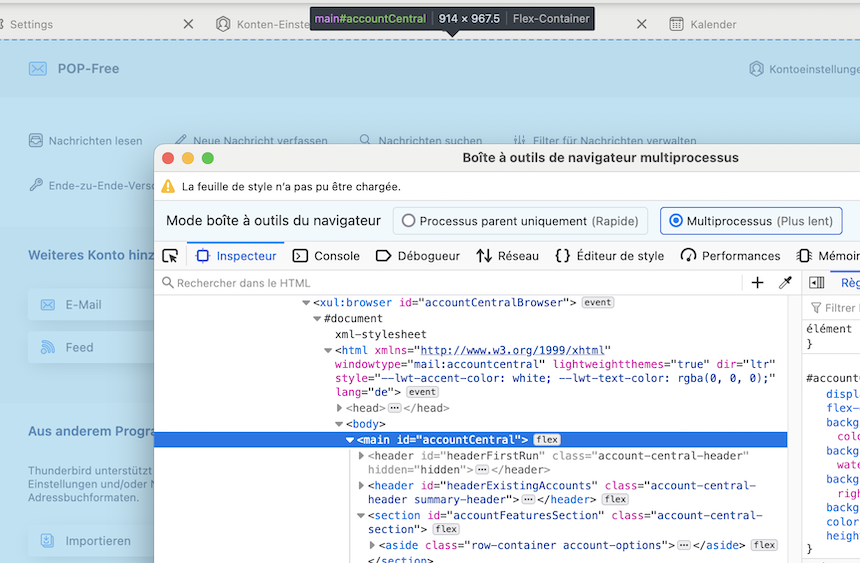The height and width of the screenshot is (563, 860).
Task: Open the Éditeur de style tab
Action: (609, 256)
